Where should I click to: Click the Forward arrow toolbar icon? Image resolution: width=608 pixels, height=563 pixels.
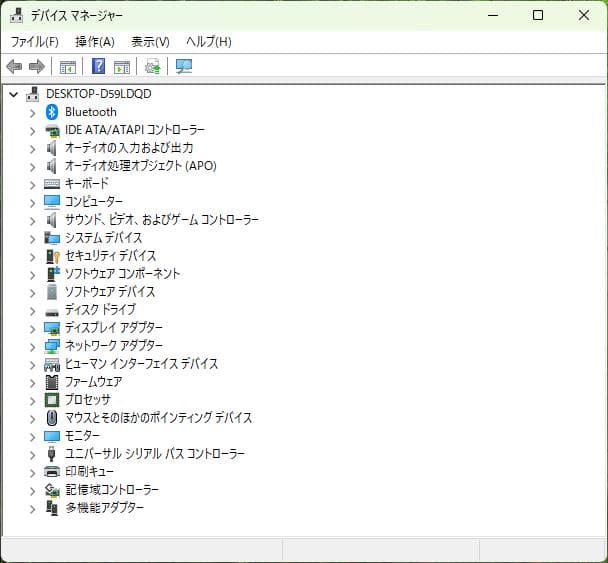(37, 67)
